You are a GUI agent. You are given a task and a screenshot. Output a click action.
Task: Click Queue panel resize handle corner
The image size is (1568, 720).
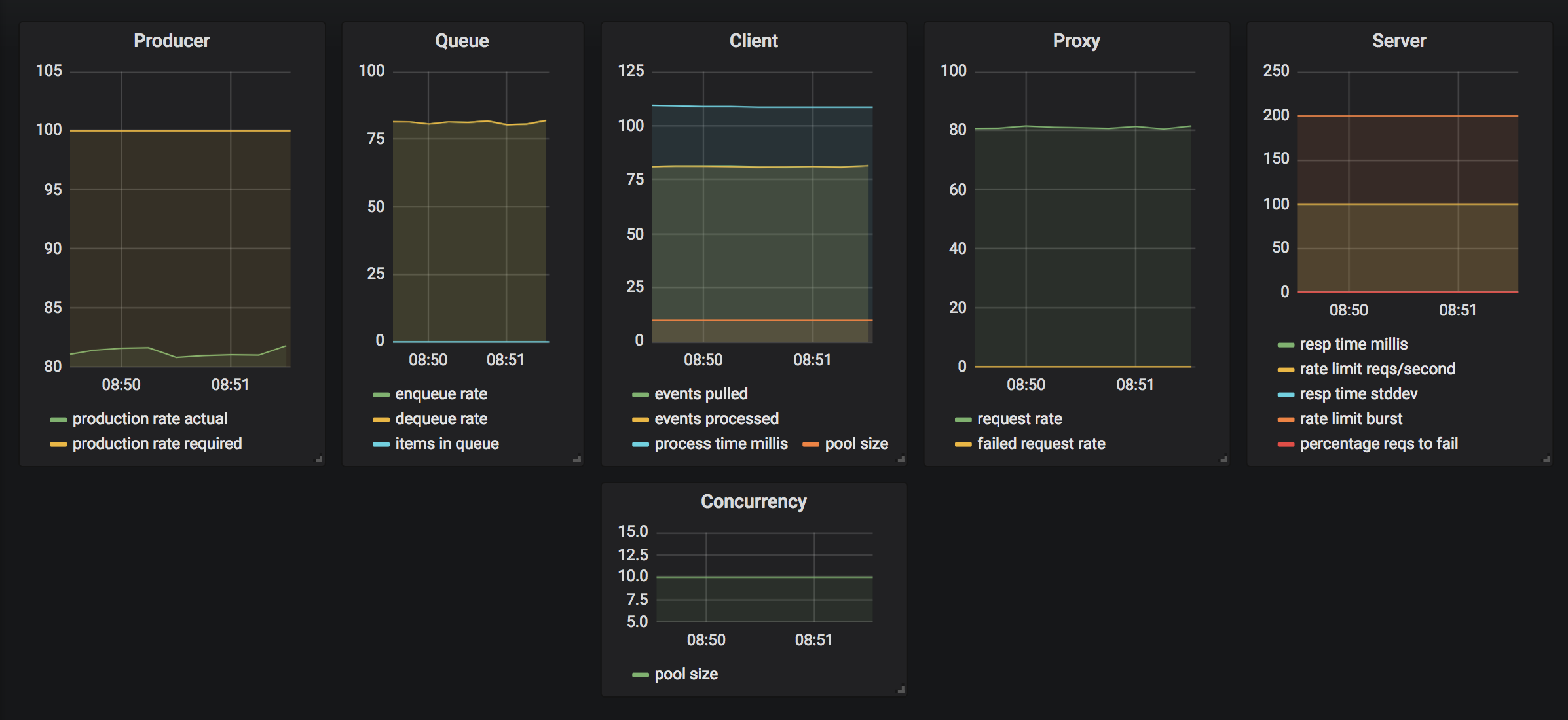point(577,459)
